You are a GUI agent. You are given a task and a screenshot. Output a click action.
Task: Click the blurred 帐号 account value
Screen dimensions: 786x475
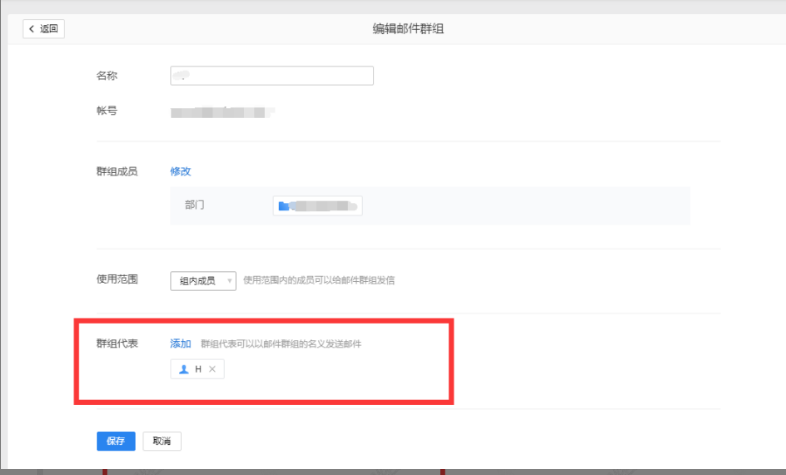click(222, 111)
